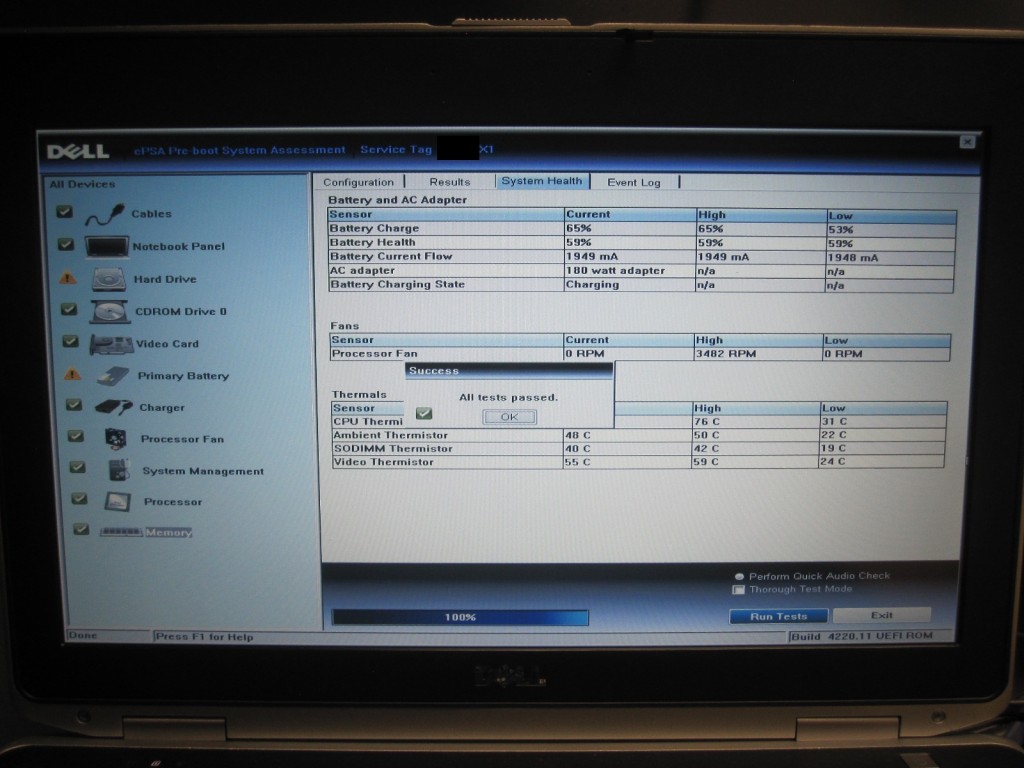Click the All Devices heading
The image size is (1024, 768).
pyautogui.click(x=82, y=184)
